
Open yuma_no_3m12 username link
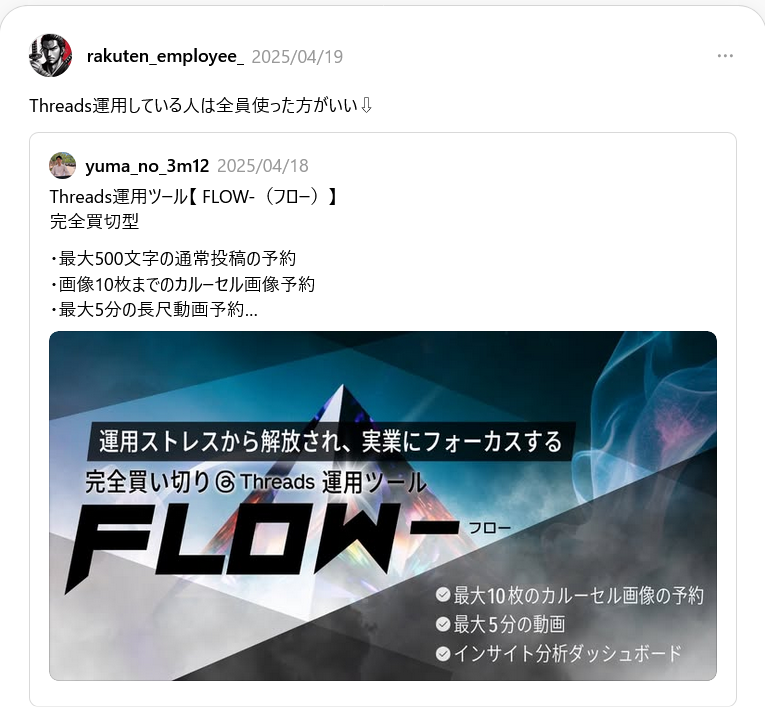pos(147,166)
